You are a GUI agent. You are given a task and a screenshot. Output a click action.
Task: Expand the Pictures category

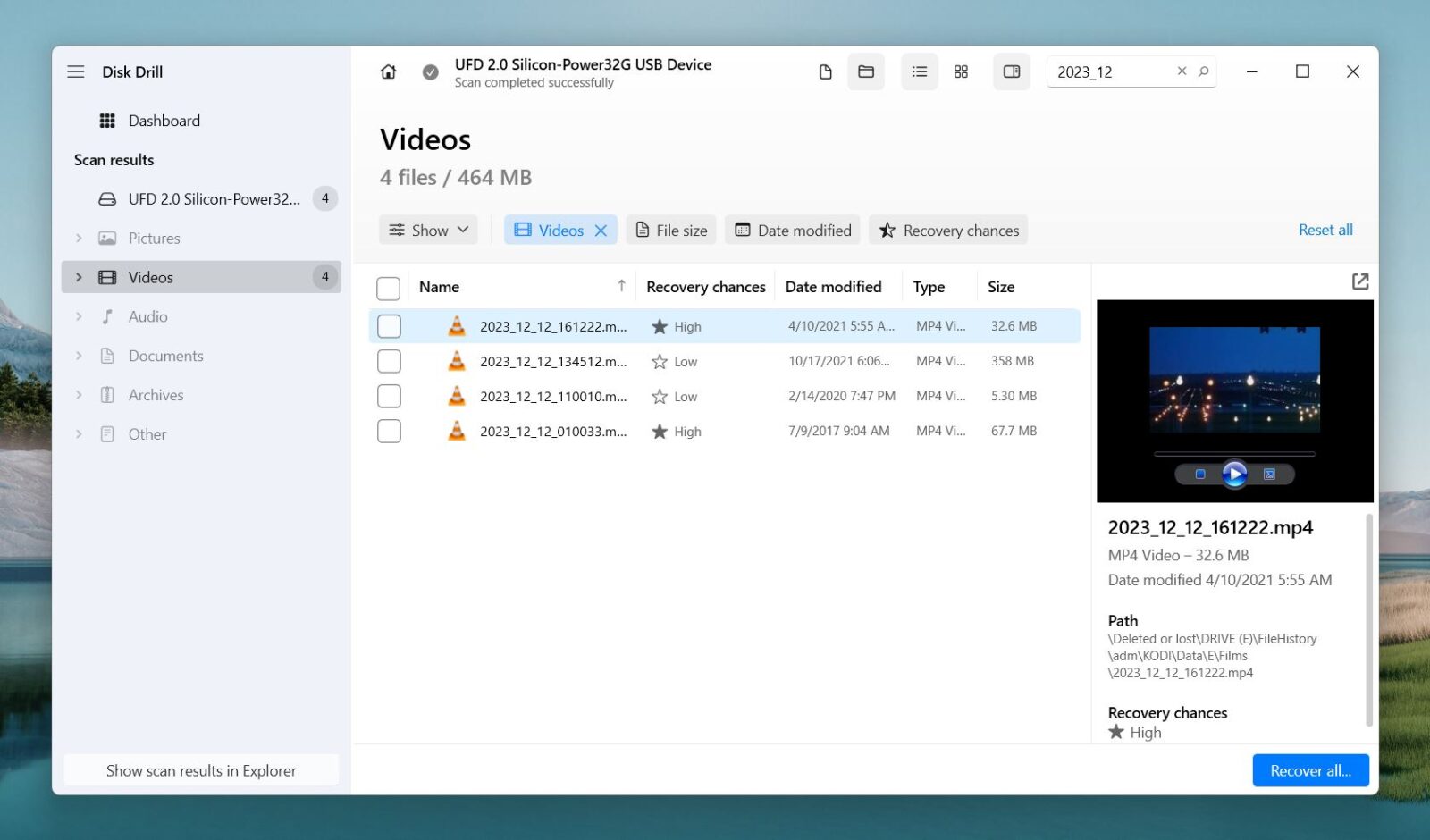79,238
